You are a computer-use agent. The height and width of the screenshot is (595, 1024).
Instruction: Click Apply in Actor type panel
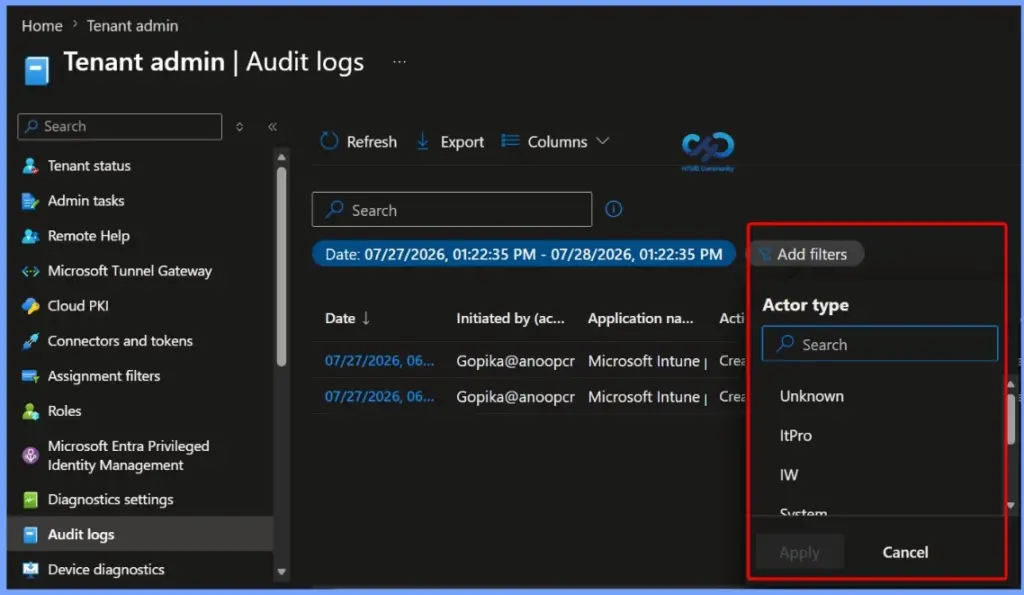(799, 553)
